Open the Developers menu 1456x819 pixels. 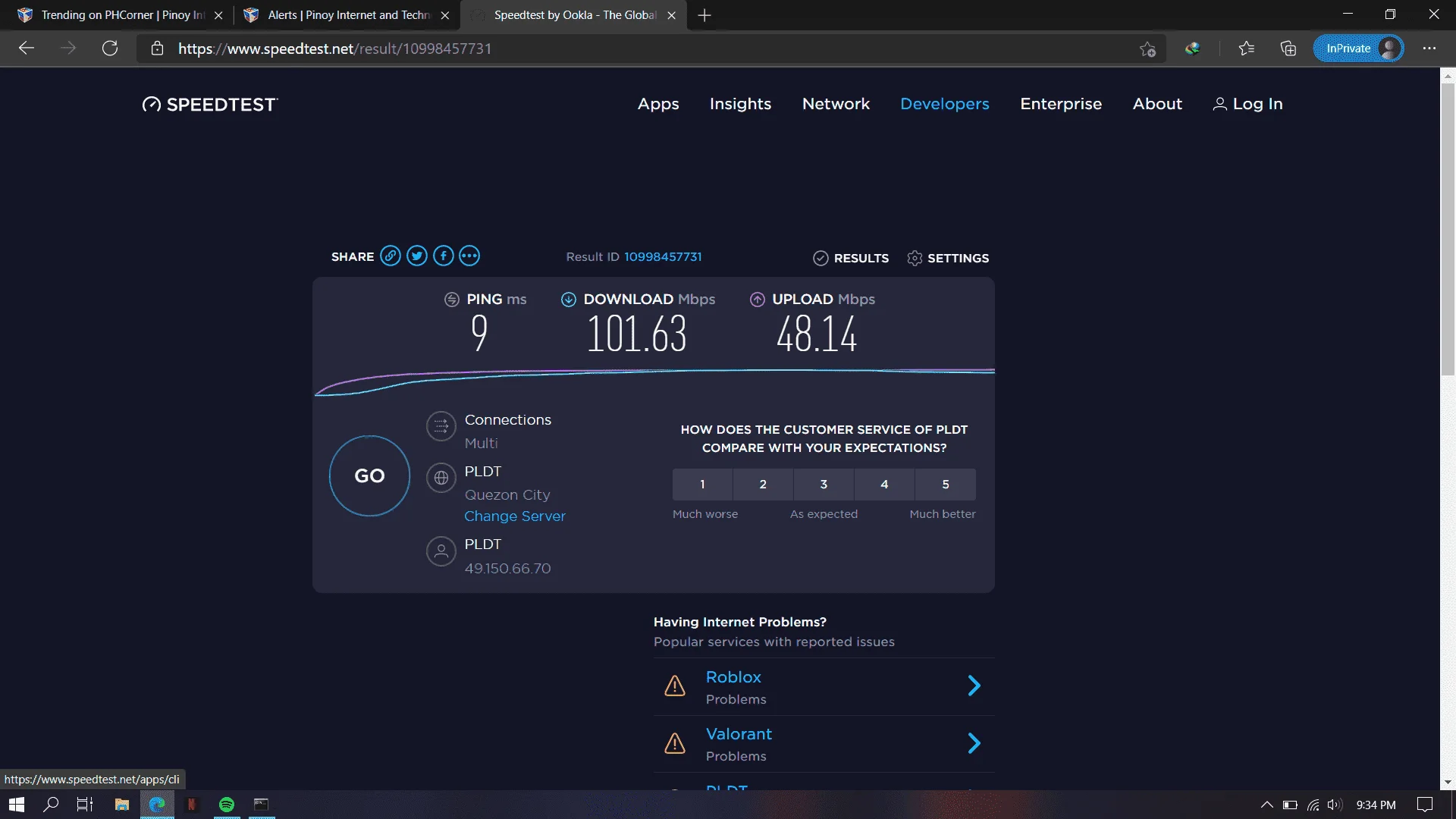[944, 104]
